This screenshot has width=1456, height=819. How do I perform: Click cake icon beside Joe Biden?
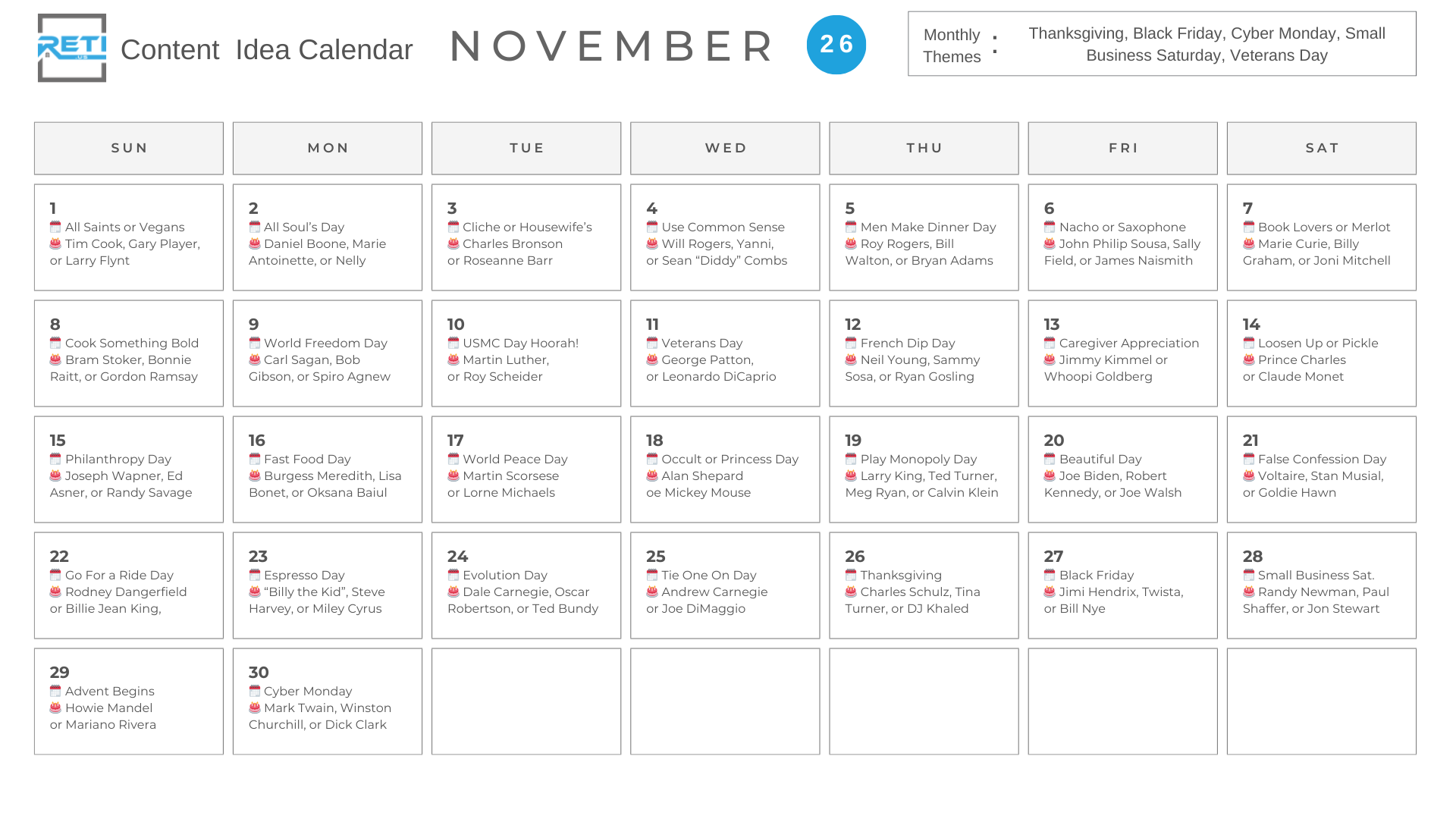(1050, 475)
